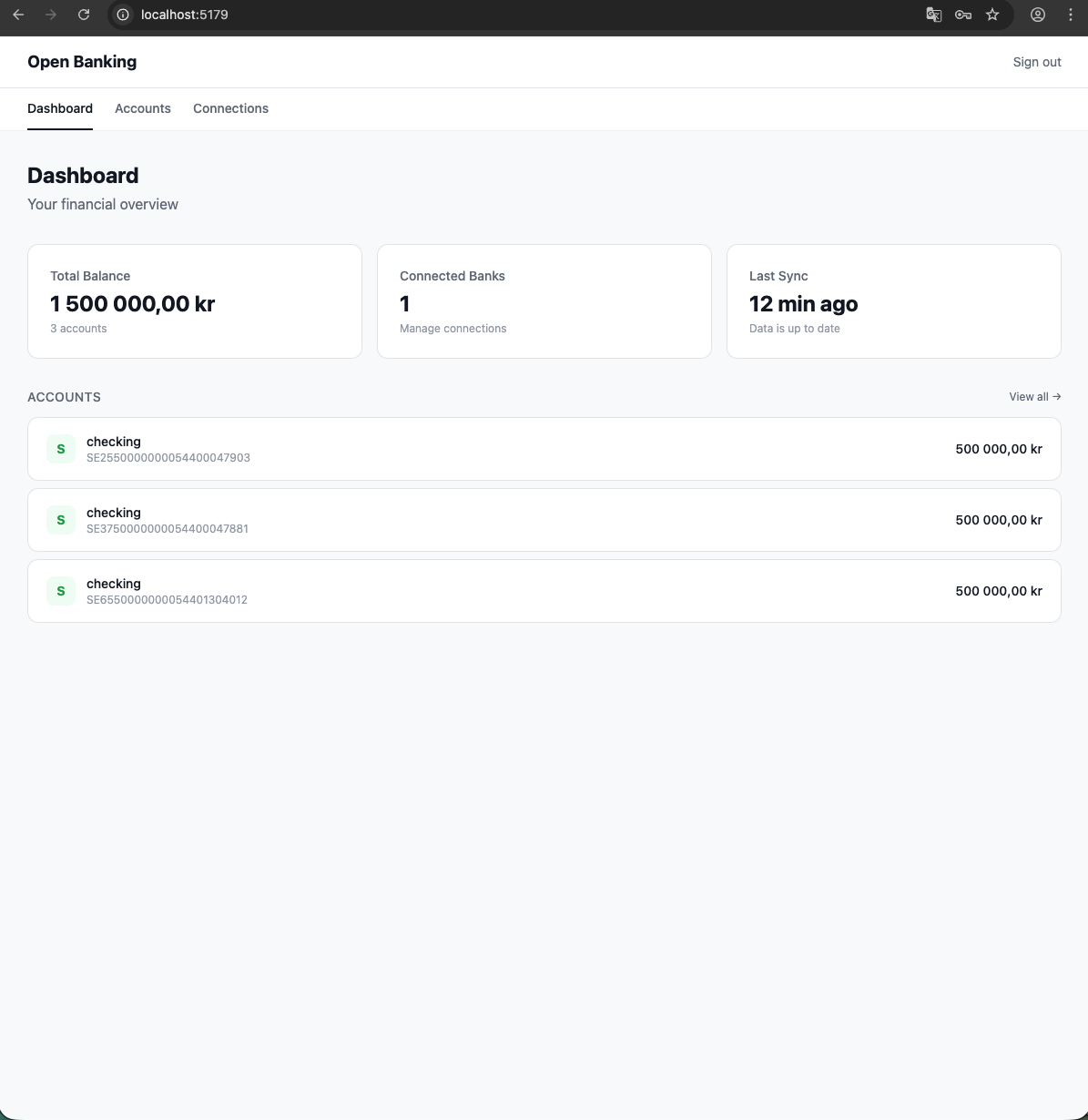Open Google Translate in the browser toolbar
1088x1120 pixels.
click(933, 15)
